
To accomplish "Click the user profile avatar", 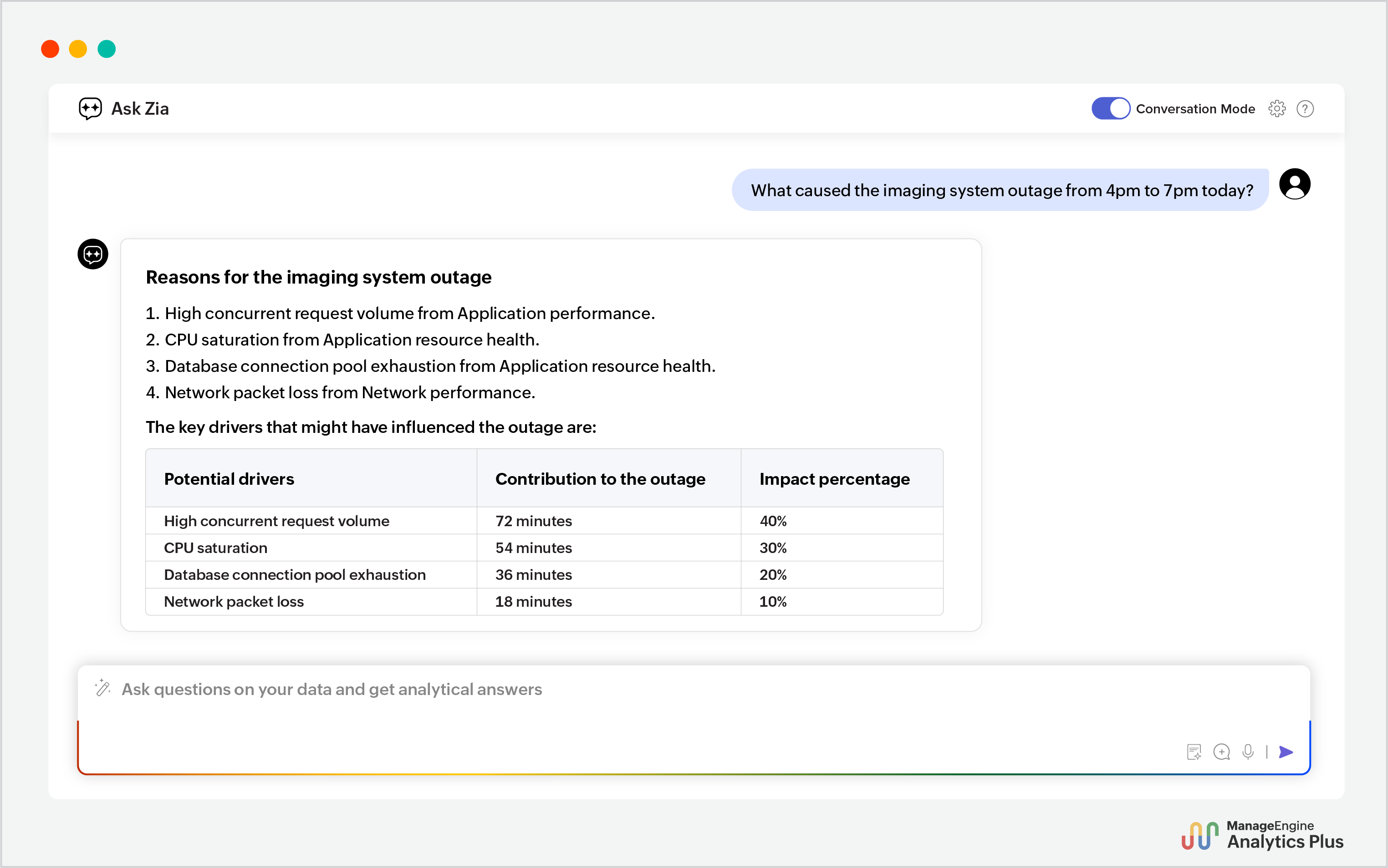I will 1294,184.
